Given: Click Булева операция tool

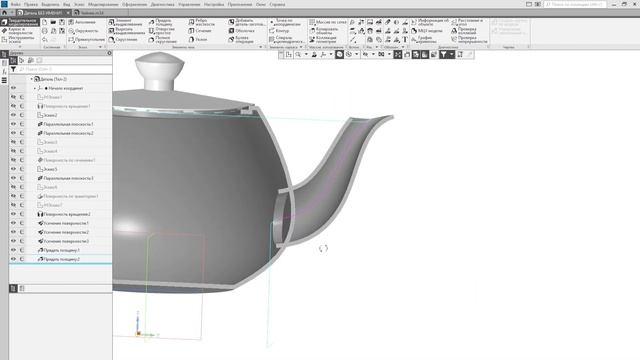Looking at the screenshot, I should 242,40.
